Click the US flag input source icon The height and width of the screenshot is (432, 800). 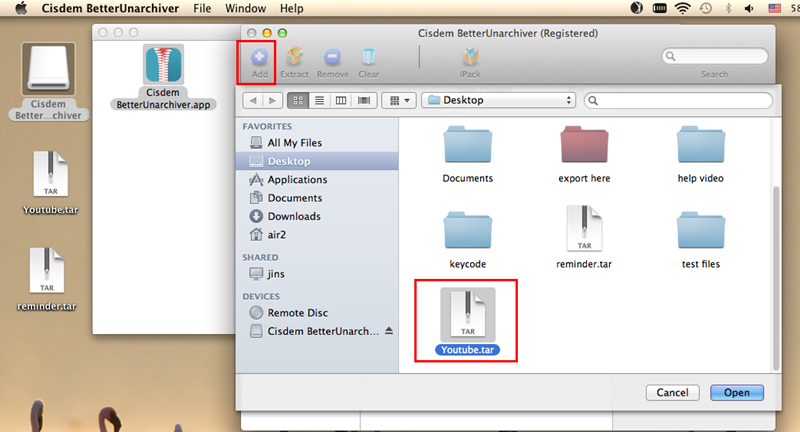pyautogui.click(x=774, y=8)
